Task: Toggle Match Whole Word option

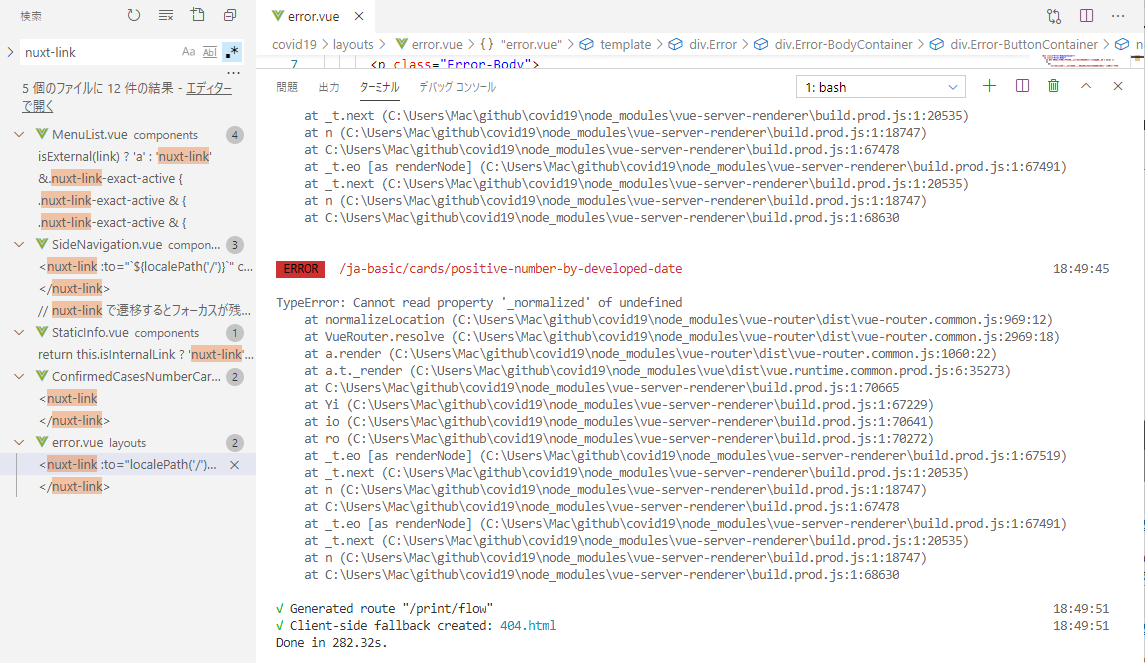Action: pyautogui.click(x=210, y=52)
